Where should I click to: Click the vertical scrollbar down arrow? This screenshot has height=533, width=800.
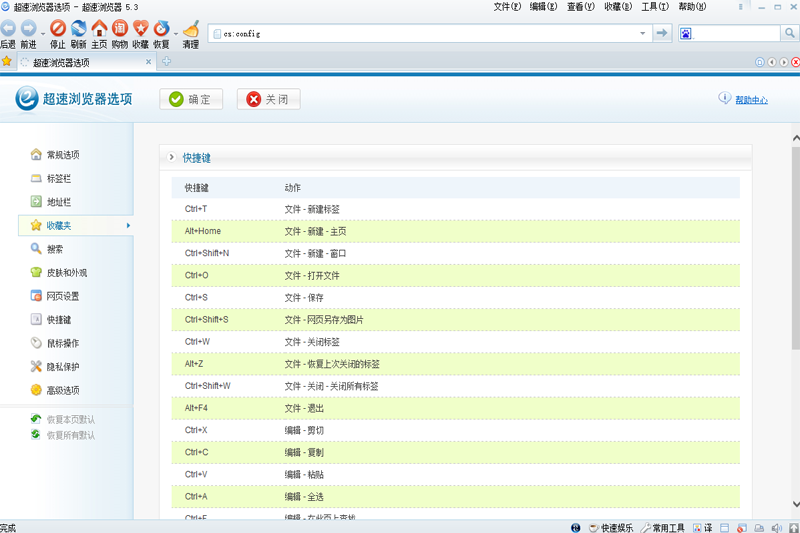(x=795, y=505)
